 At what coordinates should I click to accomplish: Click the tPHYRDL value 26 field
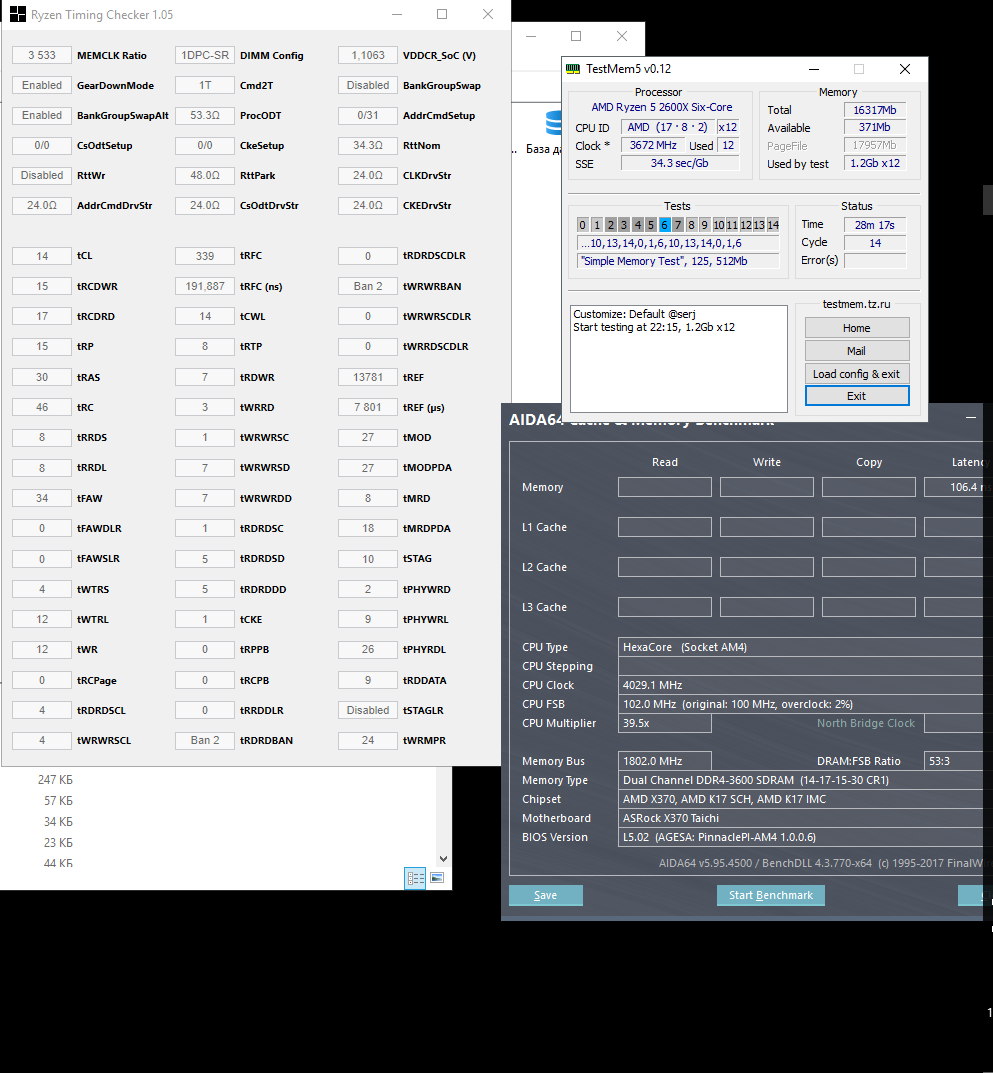[367, 649]
